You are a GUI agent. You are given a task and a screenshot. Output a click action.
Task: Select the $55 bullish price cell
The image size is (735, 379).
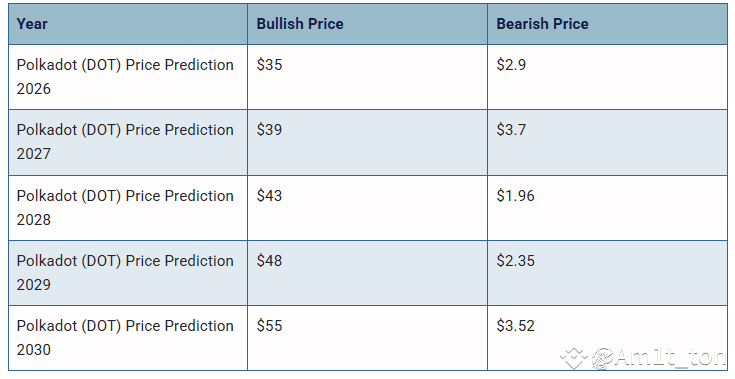[368, 338]
